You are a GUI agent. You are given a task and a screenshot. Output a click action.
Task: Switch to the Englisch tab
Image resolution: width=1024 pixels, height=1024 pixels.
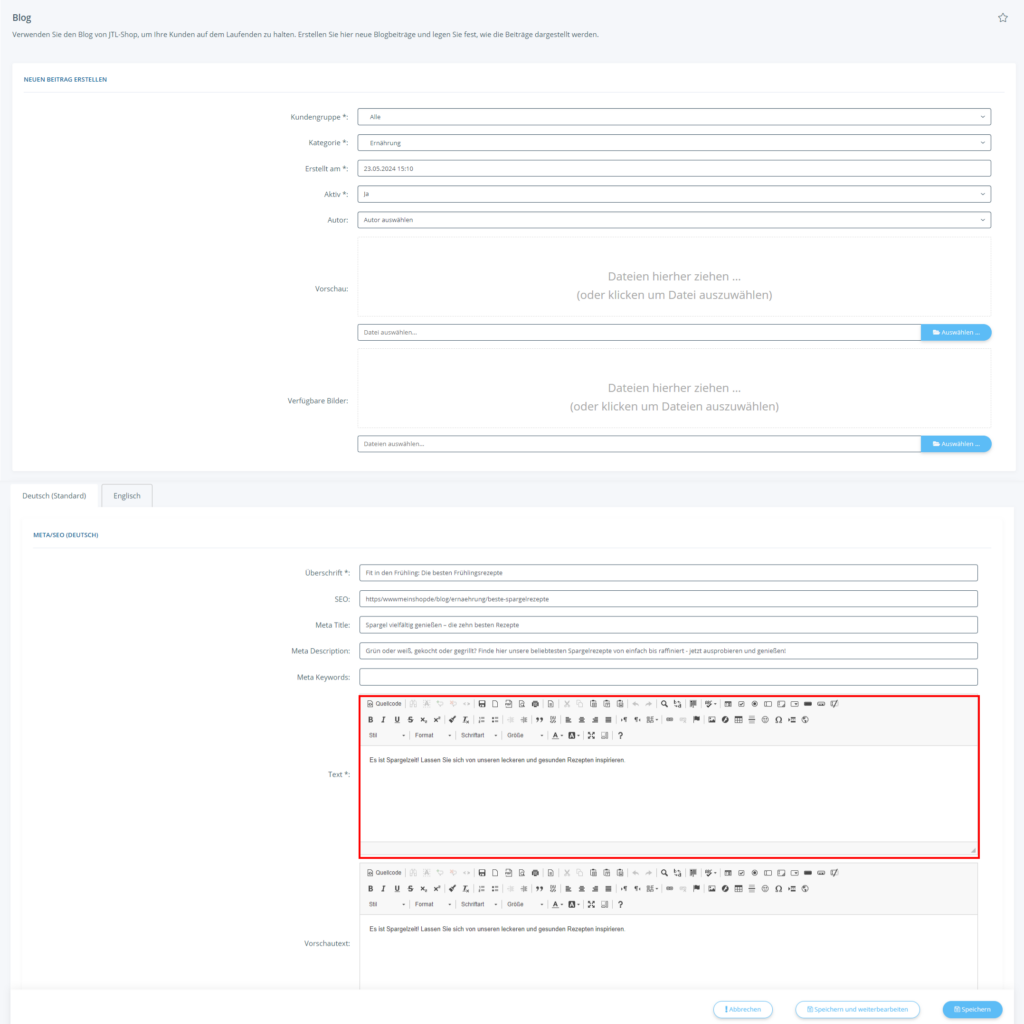(x=127, y=495)
